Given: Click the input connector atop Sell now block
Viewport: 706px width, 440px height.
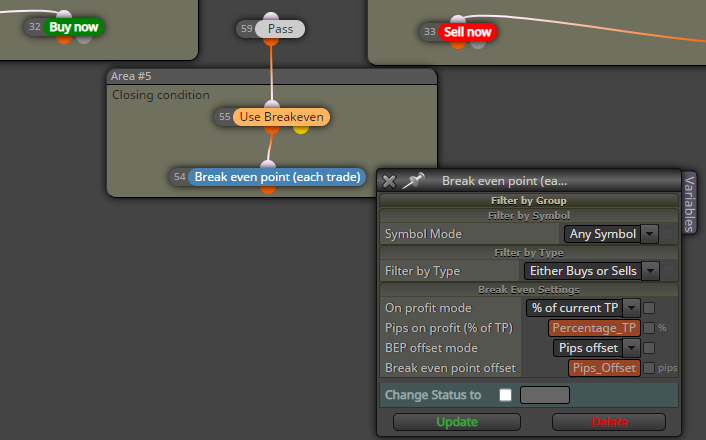Looking at the screenshot, I should pyautogui.click(x=458, y=20).
